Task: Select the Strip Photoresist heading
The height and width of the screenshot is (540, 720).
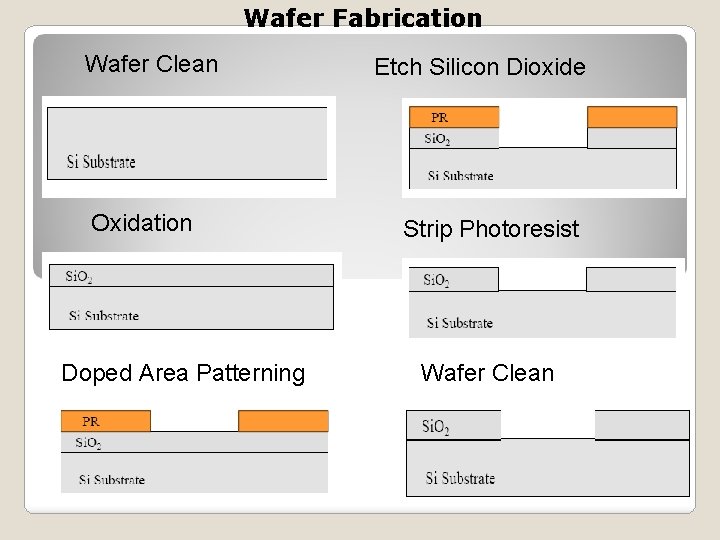Action: click(490, 229)
